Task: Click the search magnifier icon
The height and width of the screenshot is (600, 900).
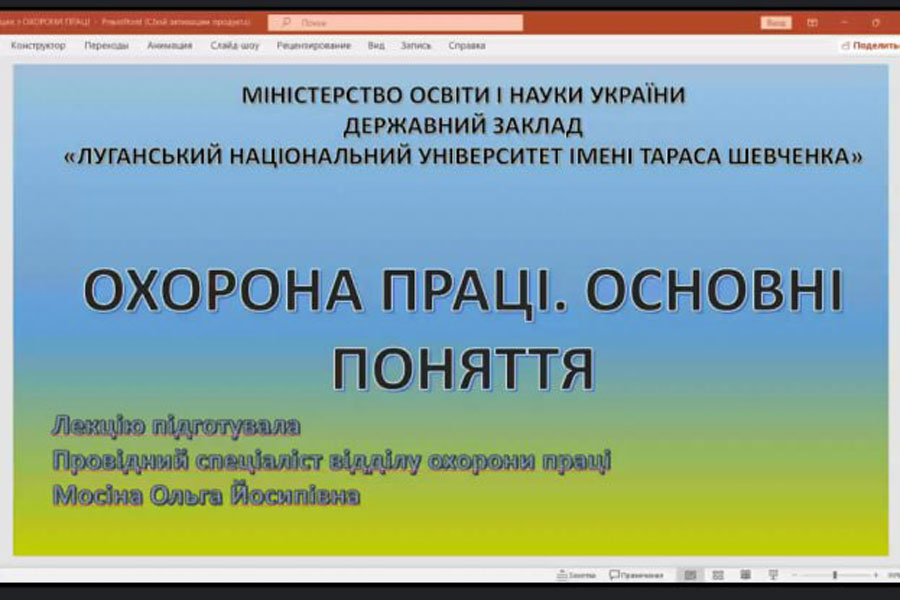Action: click(286, 22)
